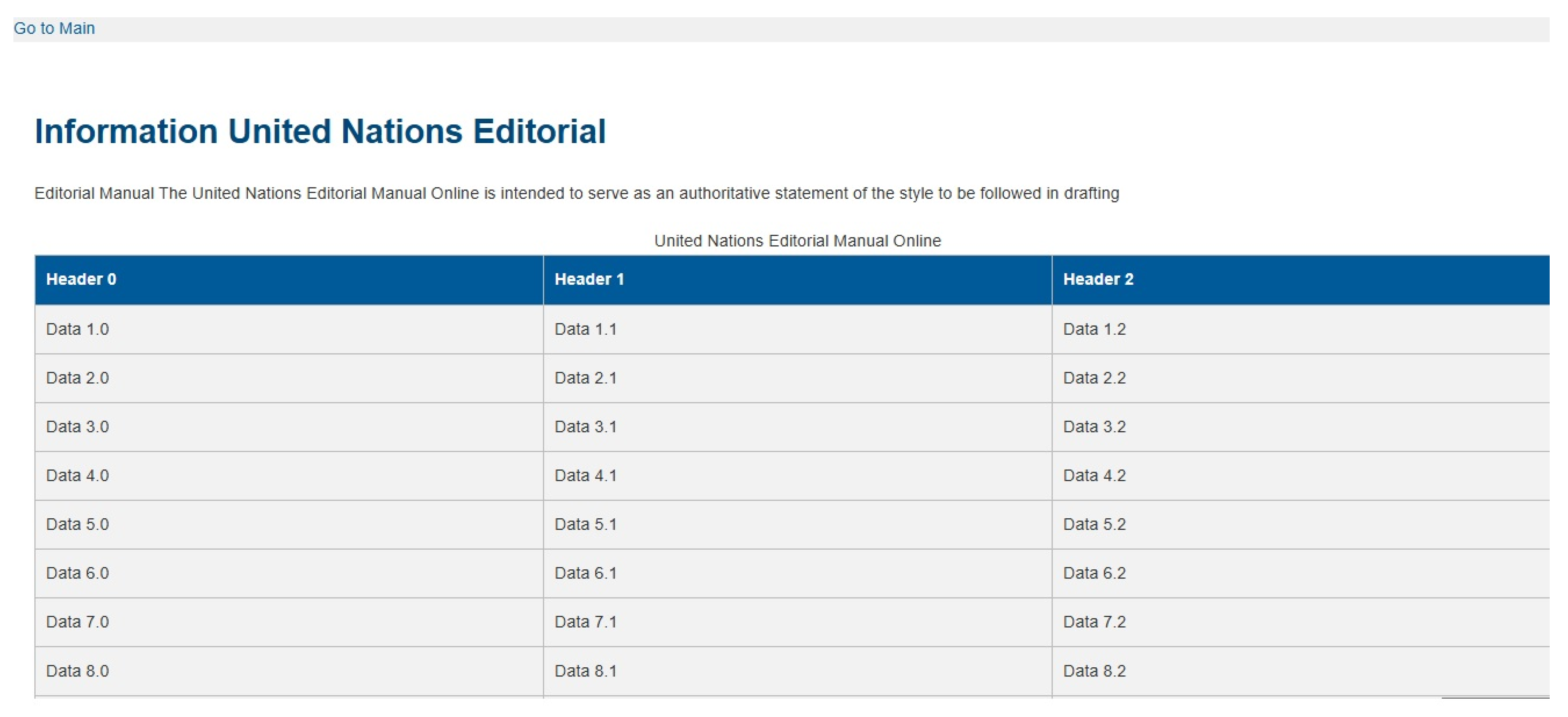Select the Data 3.0 cell
This screenshot has width=1568, height=717.
point(289,427)
